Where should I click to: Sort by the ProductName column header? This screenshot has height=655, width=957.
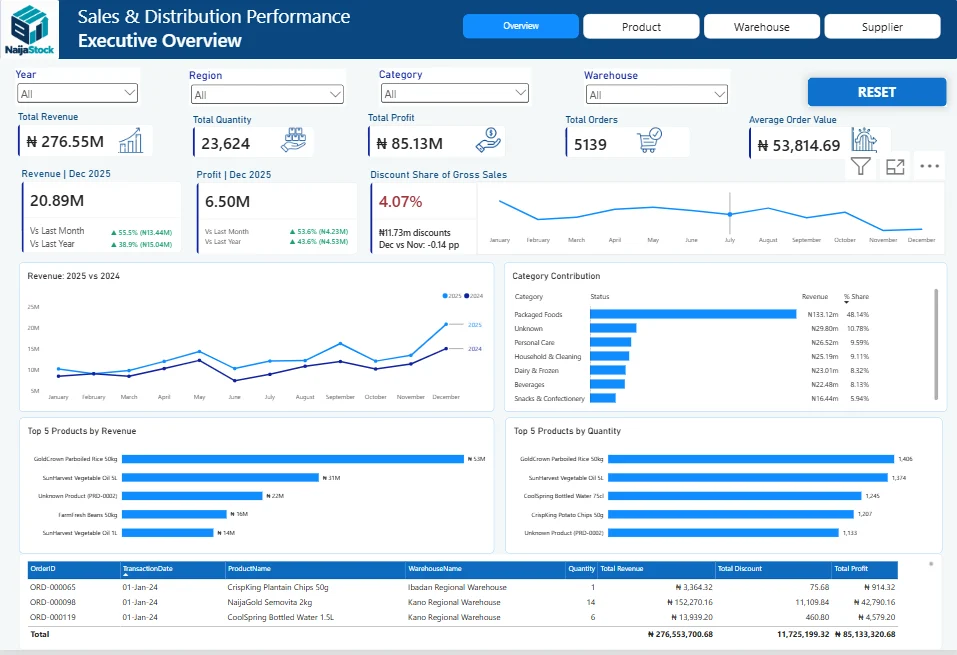pos(315,569)
